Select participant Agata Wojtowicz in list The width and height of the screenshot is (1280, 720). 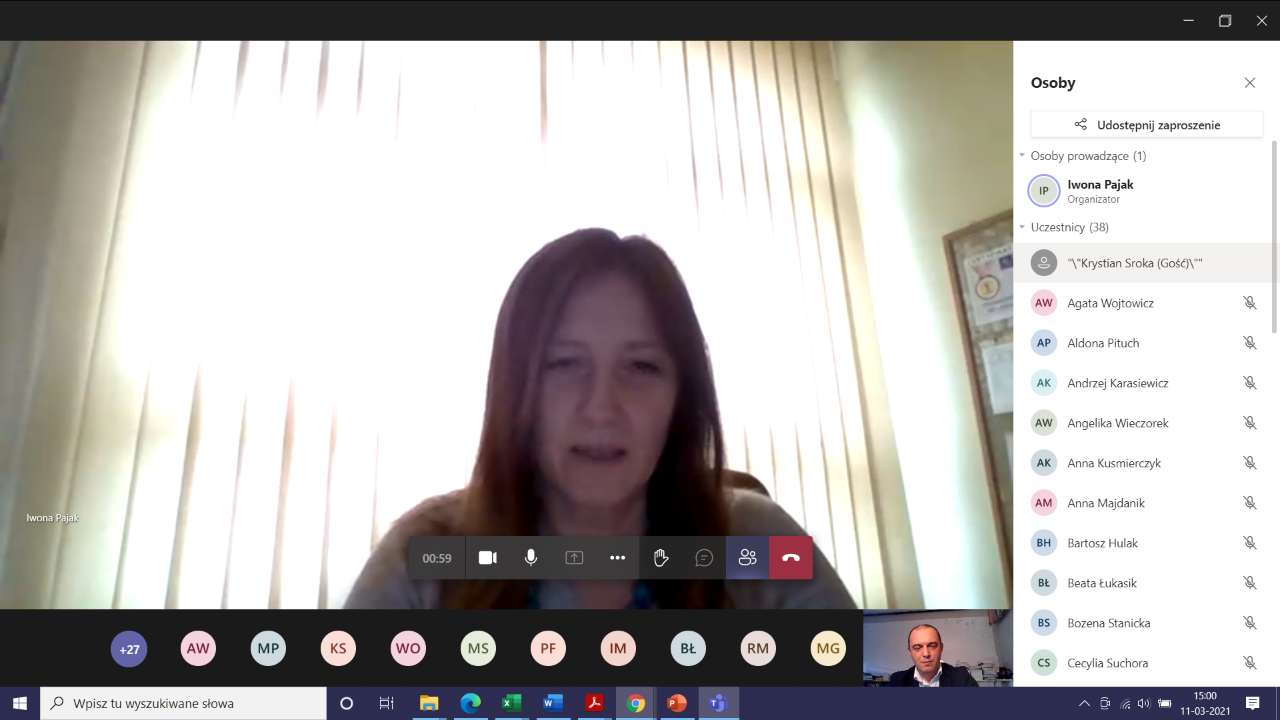(1110, 303)
